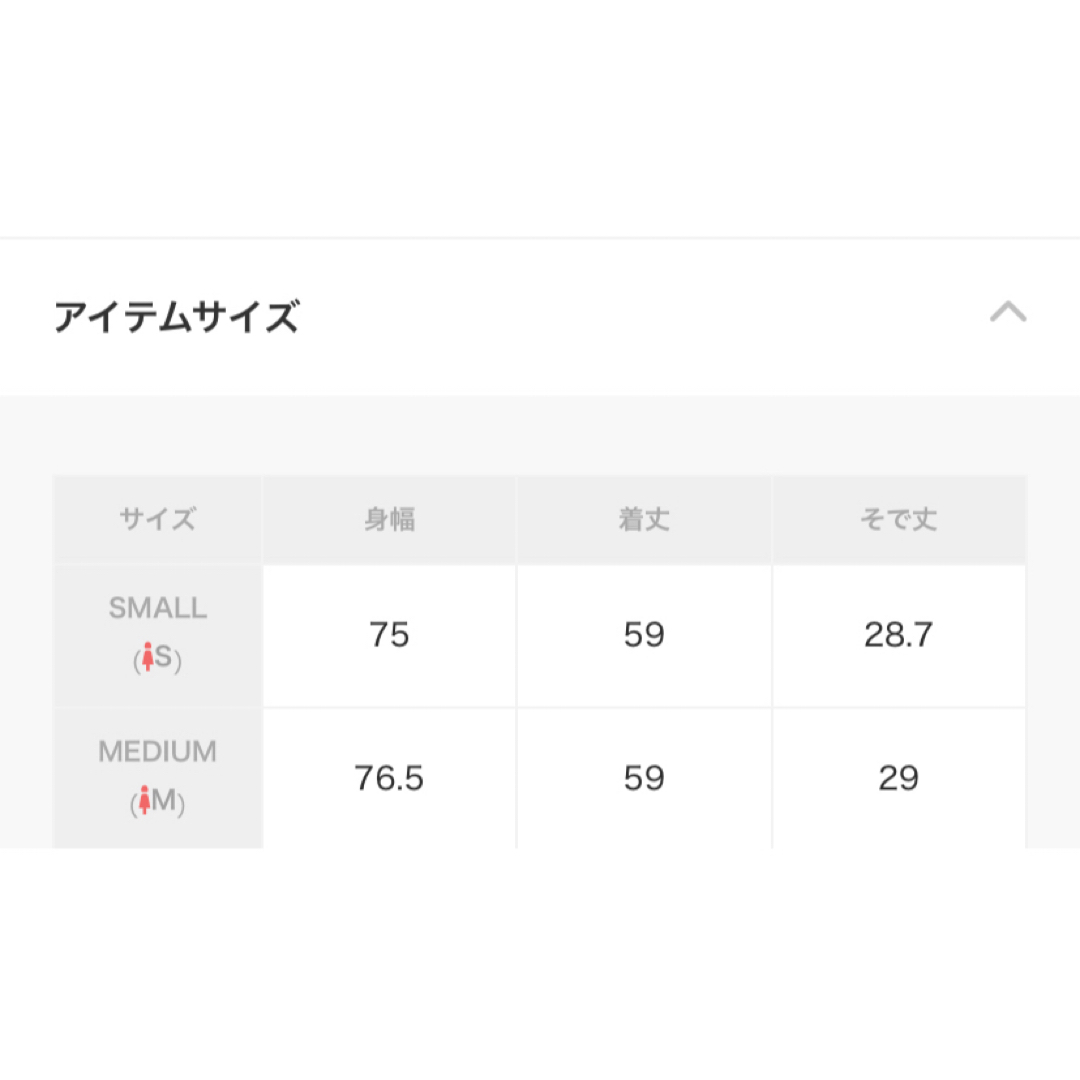Click the 身幅 column header

pos(389,519)
